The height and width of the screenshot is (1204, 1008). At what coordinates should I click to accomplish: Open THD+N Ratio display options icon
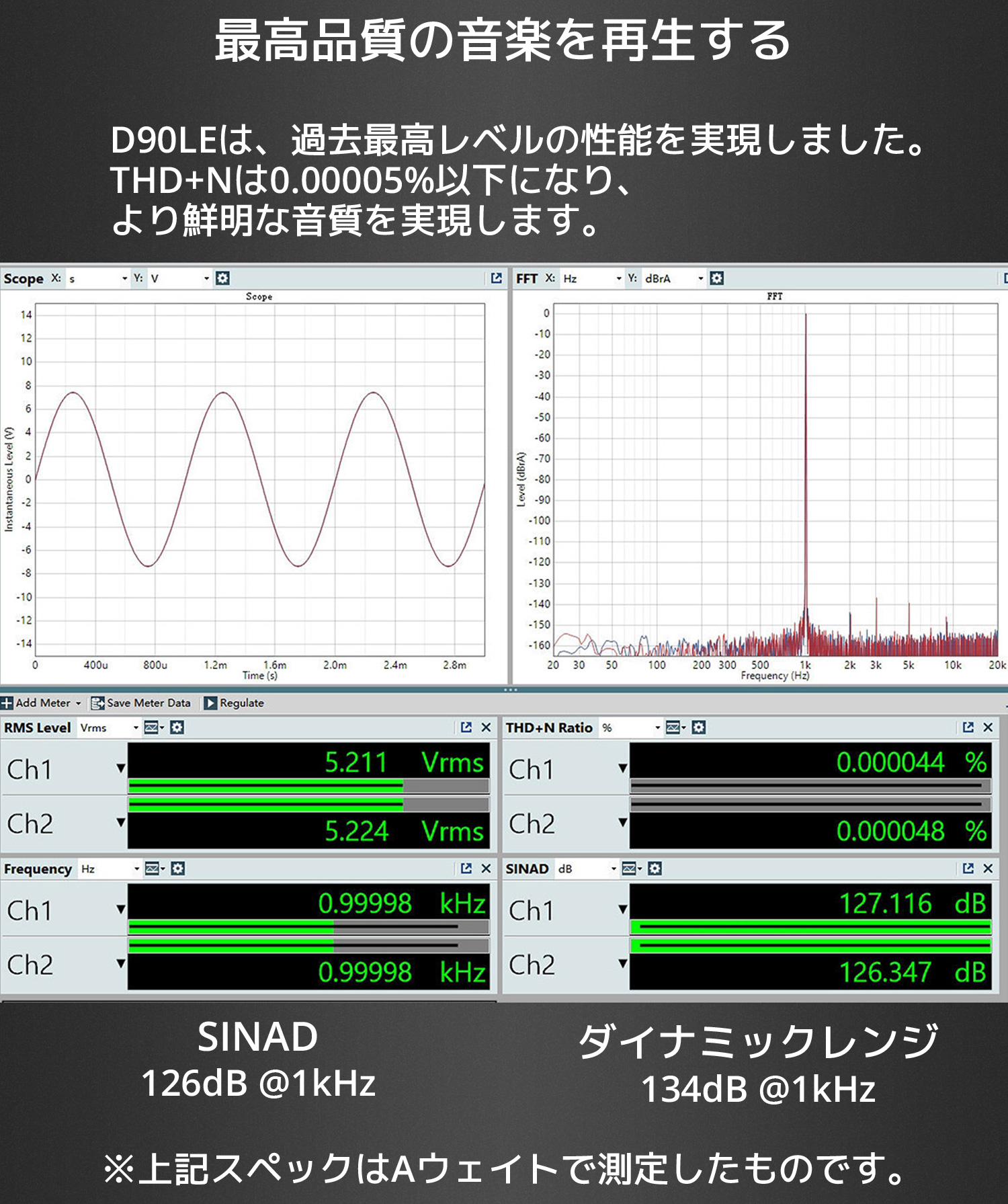click(675, 727)
